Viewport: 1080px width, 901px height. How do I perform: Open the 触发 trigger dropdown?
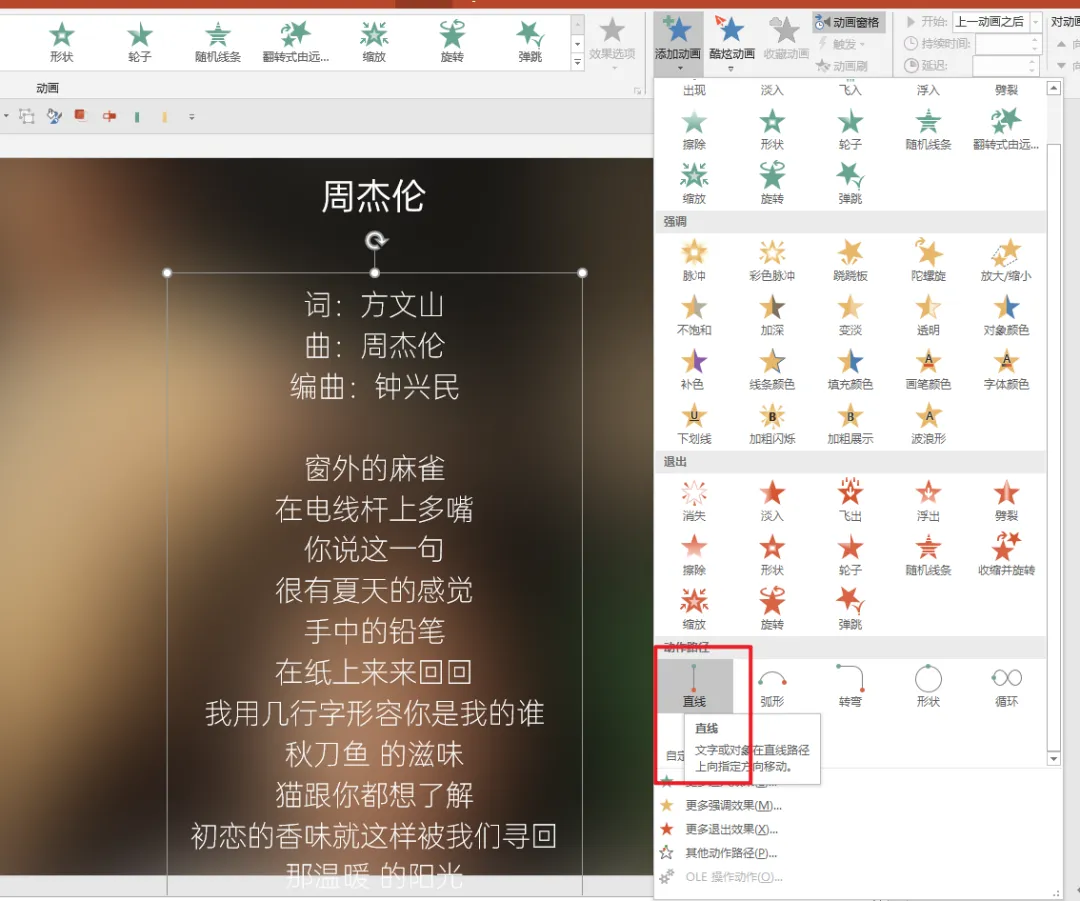pyautogui.click(x=840, y=44)
